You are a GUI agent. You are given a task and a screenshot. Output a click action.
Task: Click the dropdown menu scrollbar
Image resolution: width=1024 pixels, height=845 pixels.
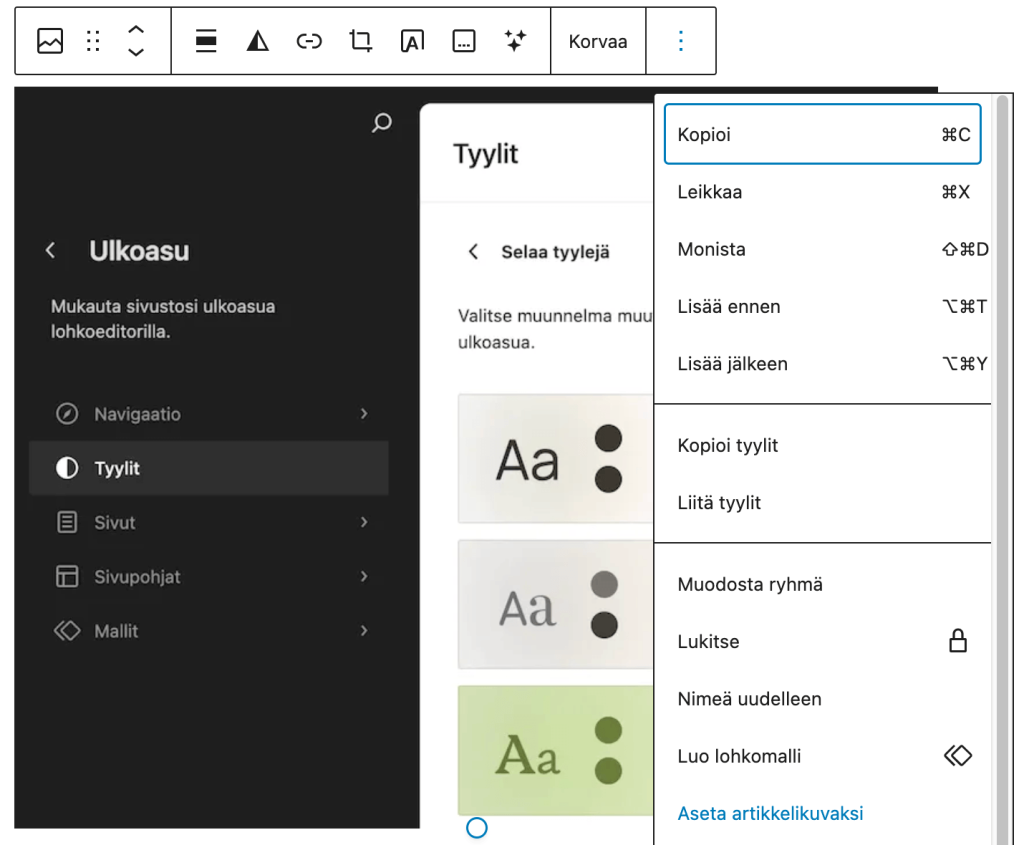click(1002, 470)
